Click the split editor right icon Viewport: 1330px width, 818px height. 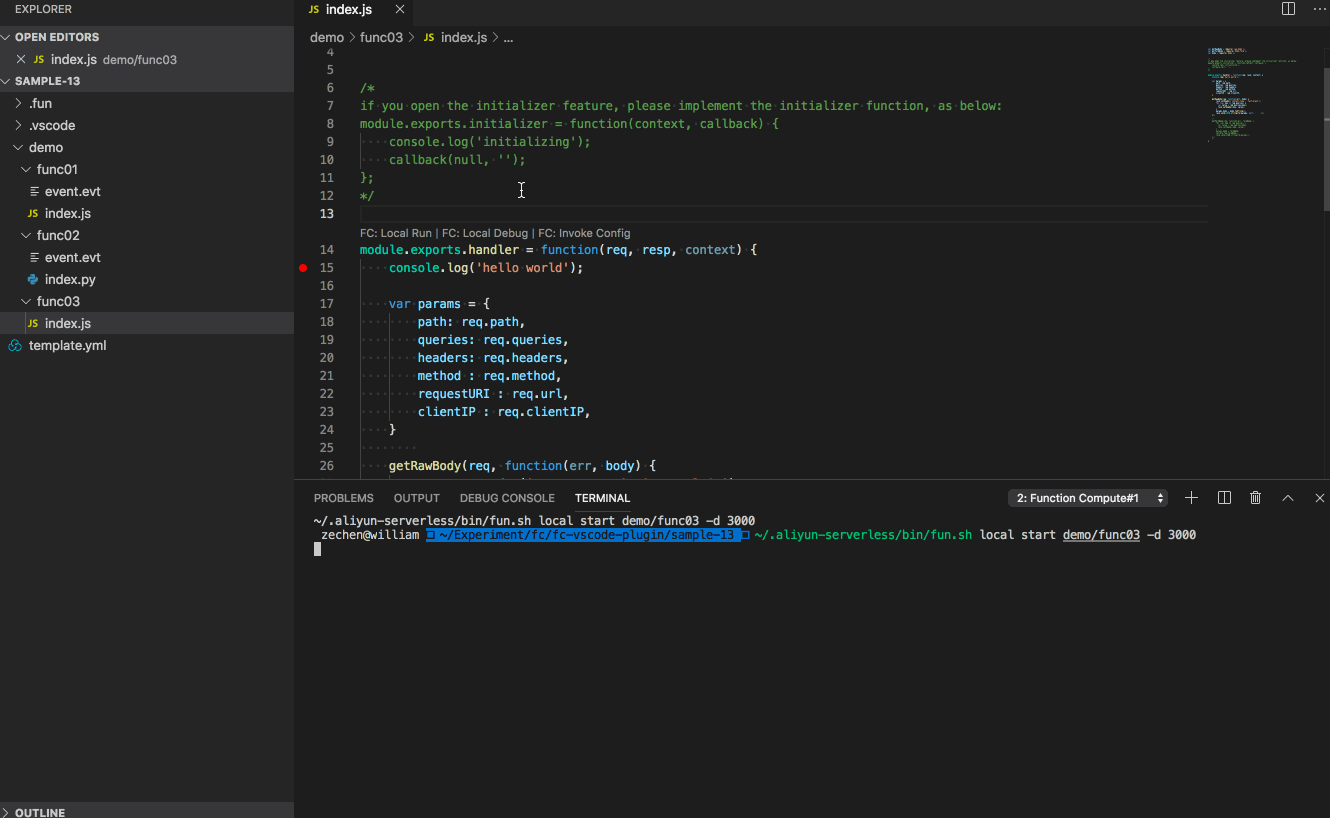coord(1288,9)
